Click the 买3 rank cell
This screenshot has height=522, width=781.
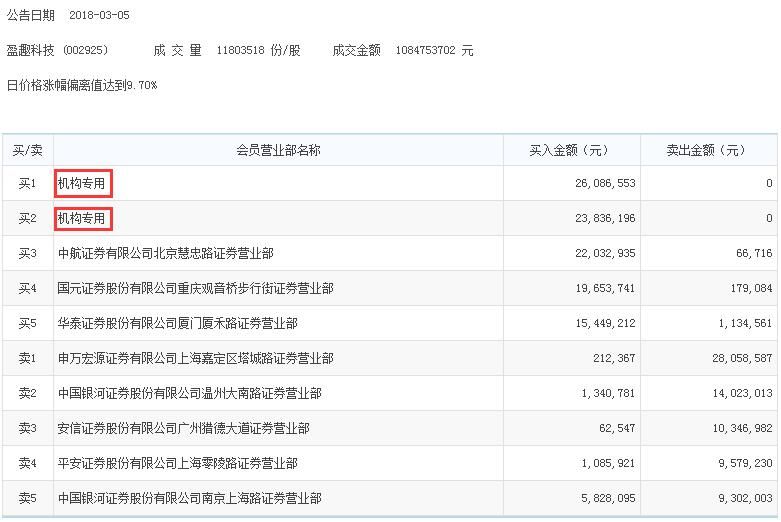point(27,254)
